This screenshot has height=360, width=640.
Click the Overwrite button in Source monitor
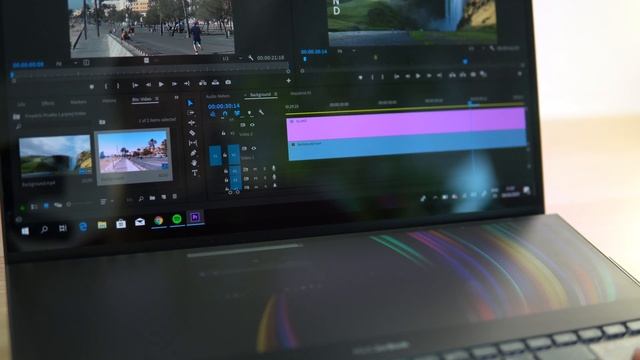point(215,82)
